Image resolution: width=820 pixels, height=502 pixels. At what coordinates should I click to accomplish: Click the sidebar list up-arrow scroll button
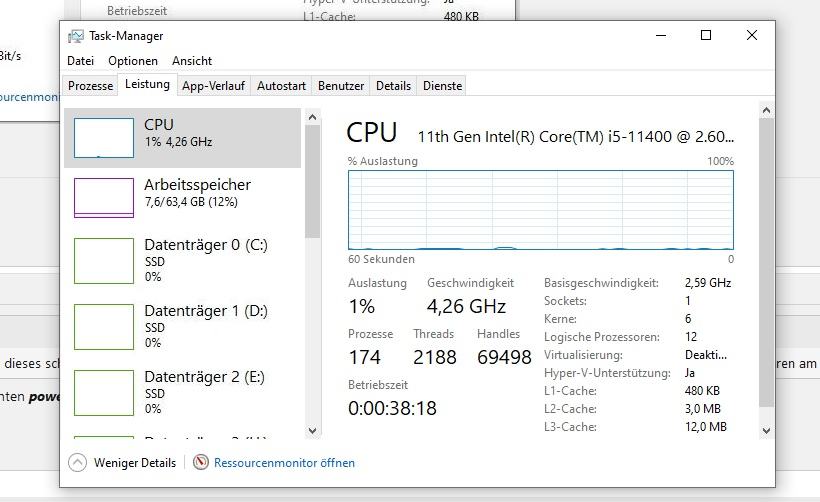[x=313, y=117]
